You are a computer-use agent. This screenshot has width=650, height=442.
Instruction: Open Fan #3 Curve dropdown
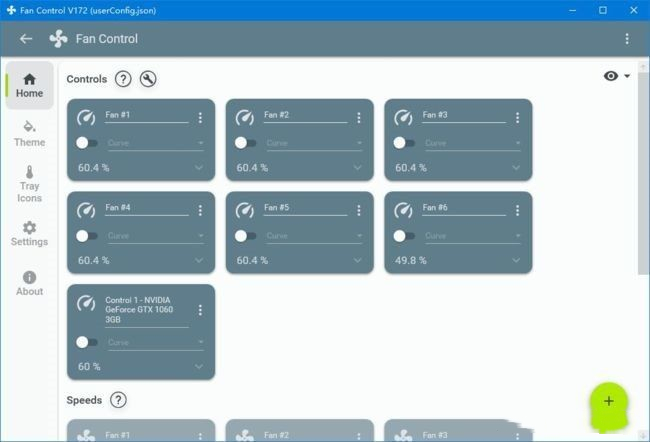[x=473, y=143]
